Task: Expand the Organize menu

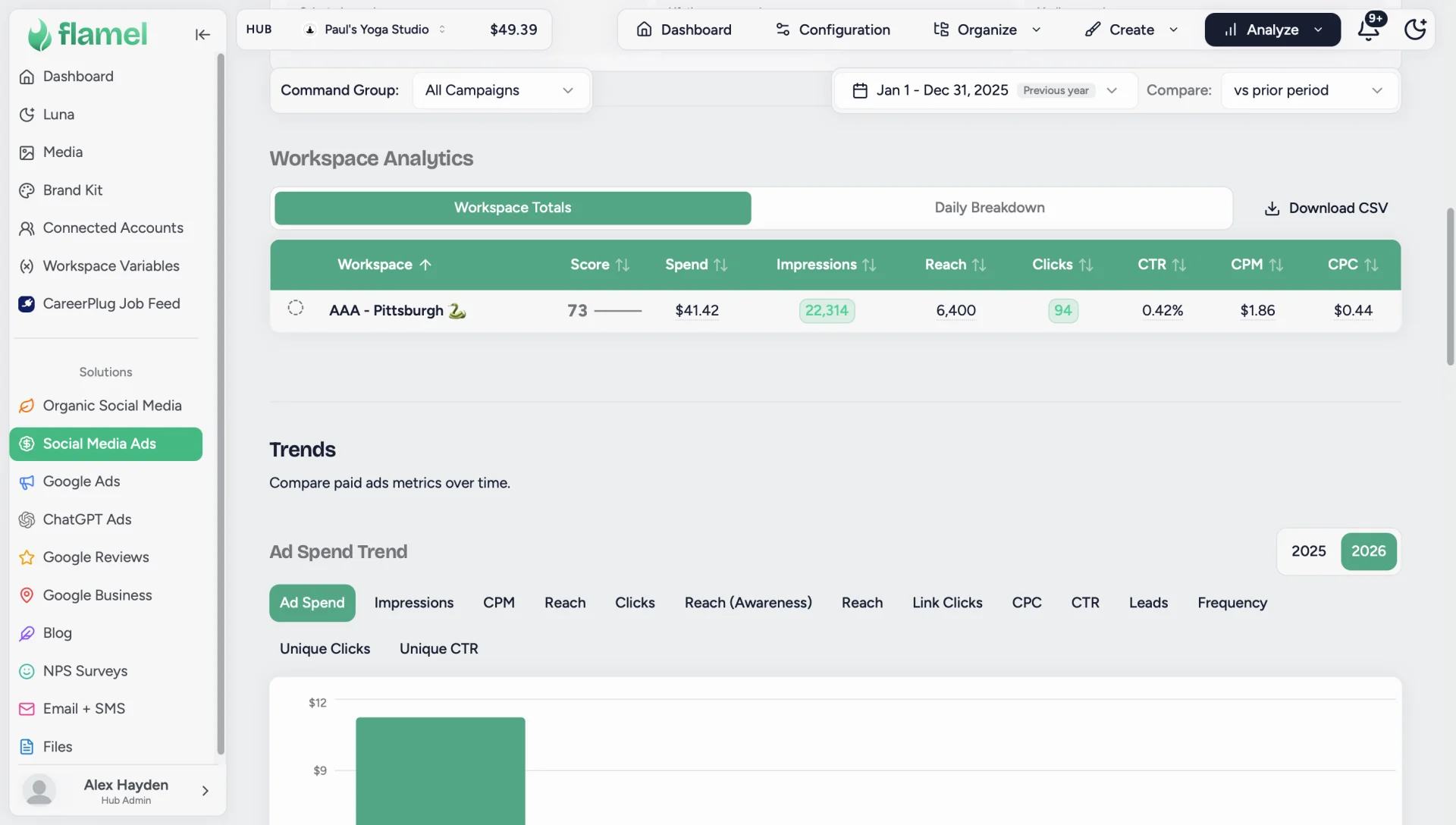Action: pos(987,30)
